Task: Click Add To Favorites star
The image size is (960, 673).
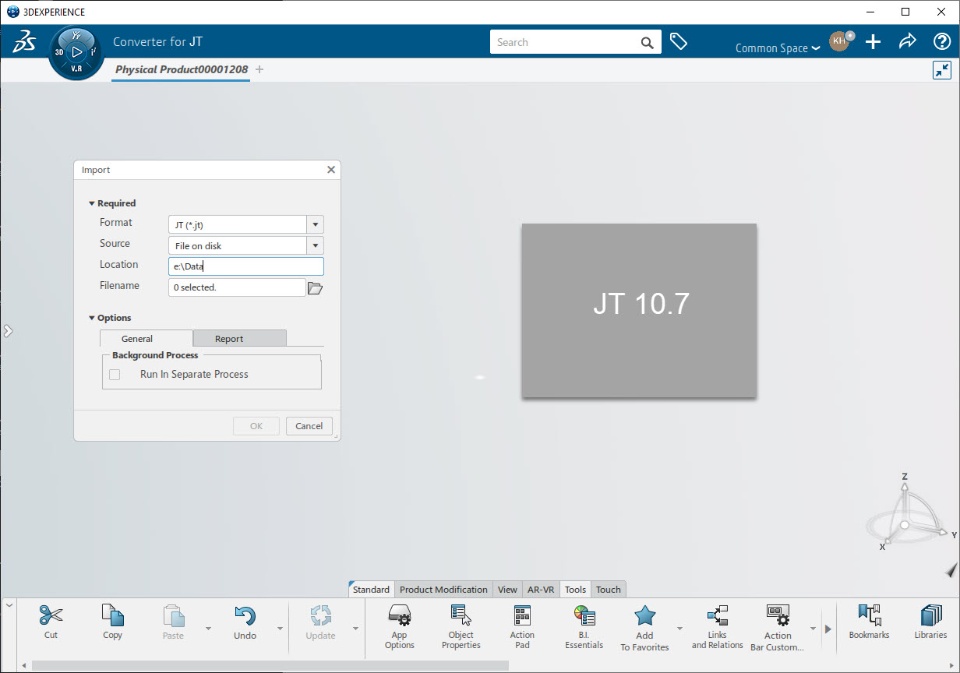Action: 645,615
